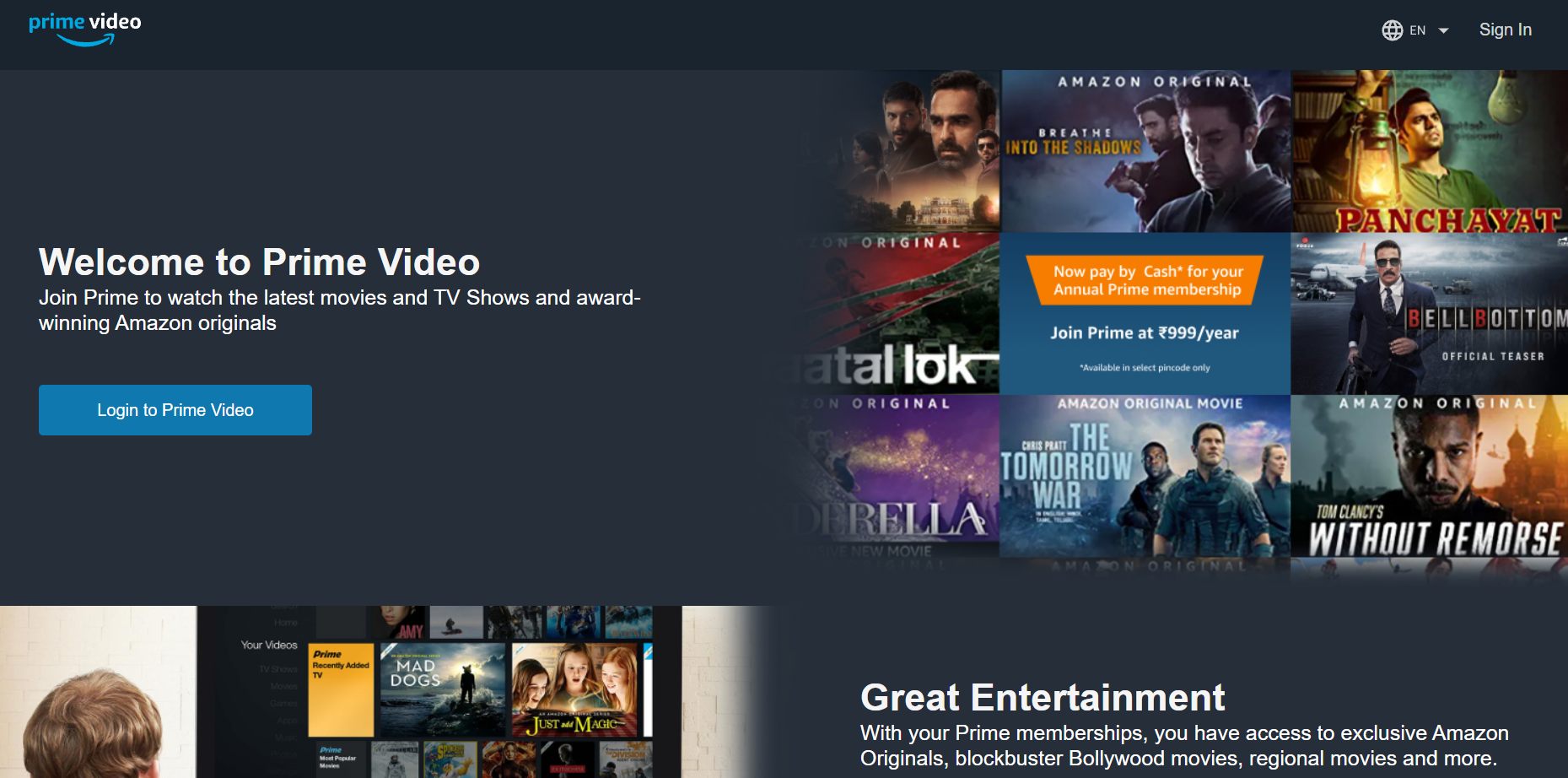Click the Mad Dogs thumbnail

pos(442,689)
